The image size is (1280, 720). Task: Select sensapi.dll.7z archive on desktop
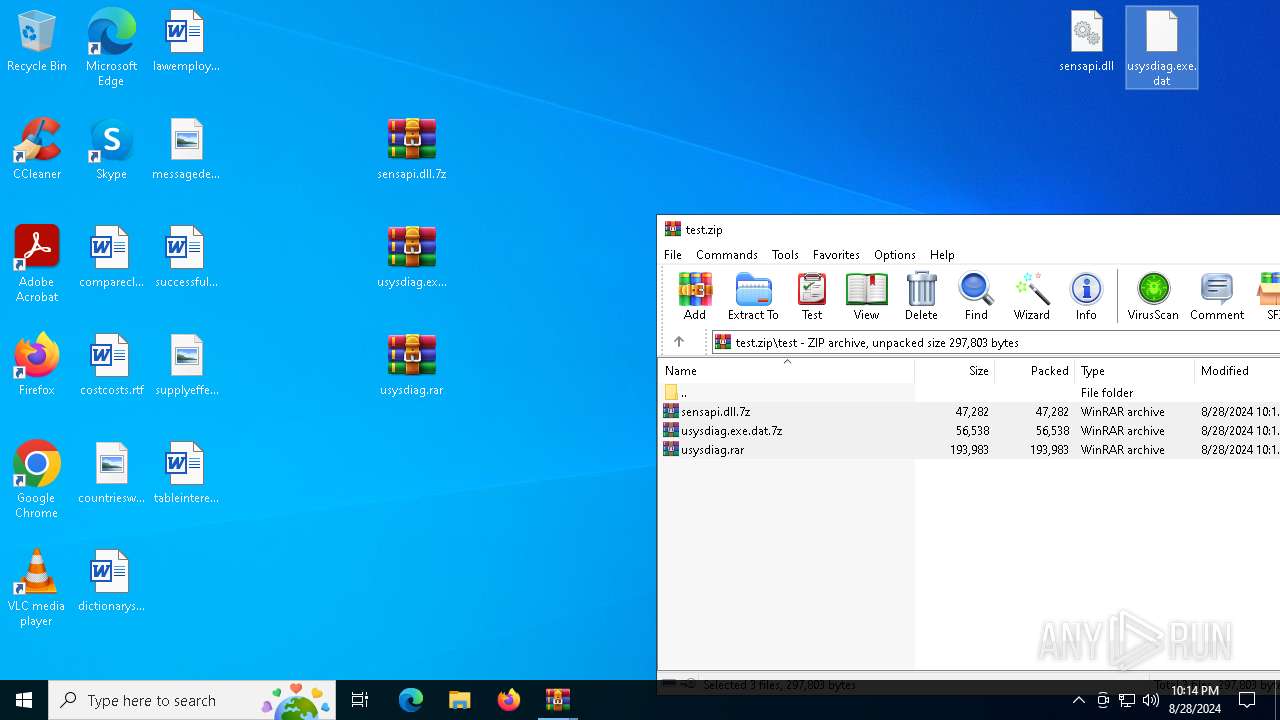coord(412,150)
